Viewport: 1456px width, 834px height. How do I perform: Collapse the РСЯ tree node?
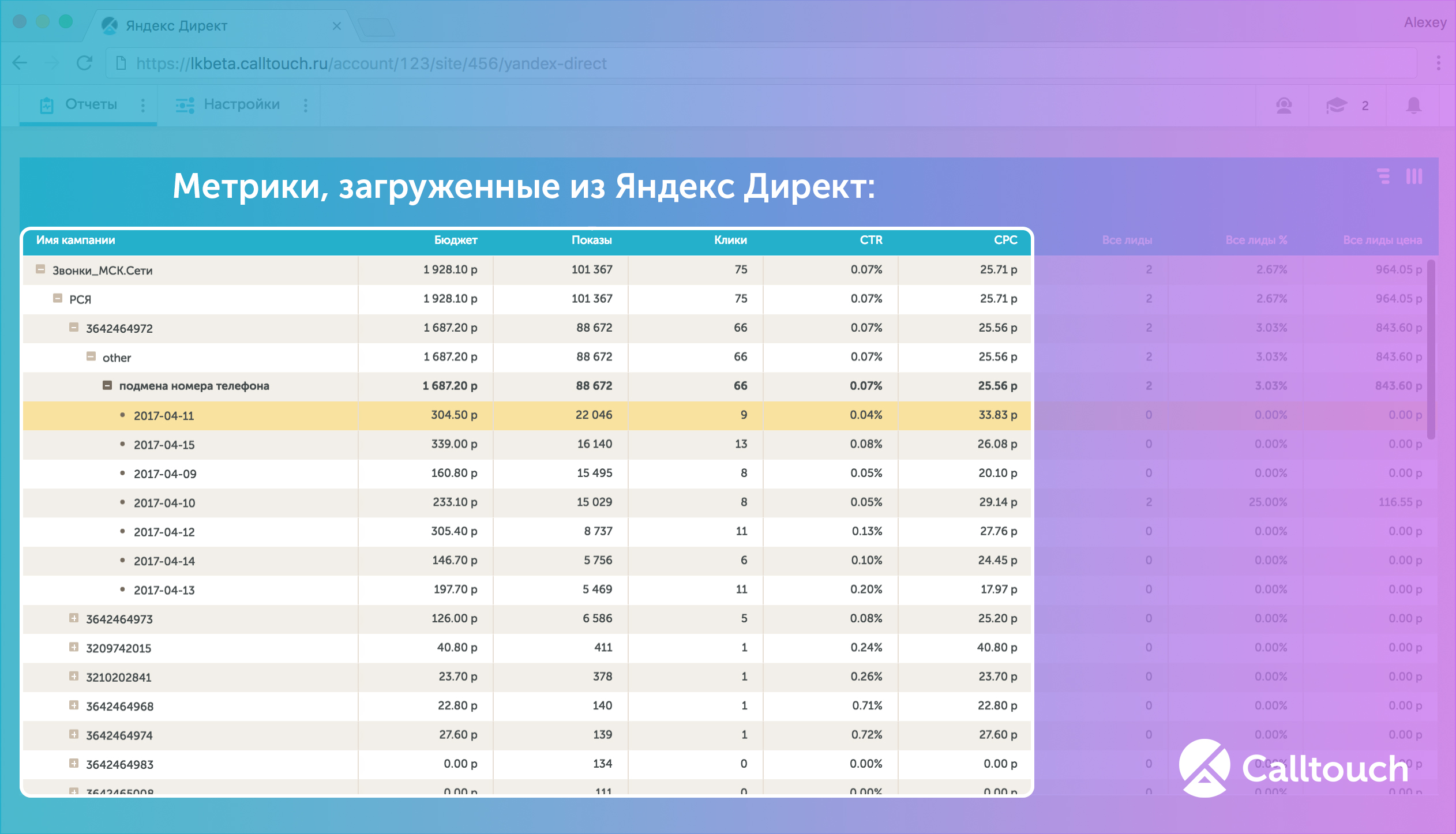57,298
